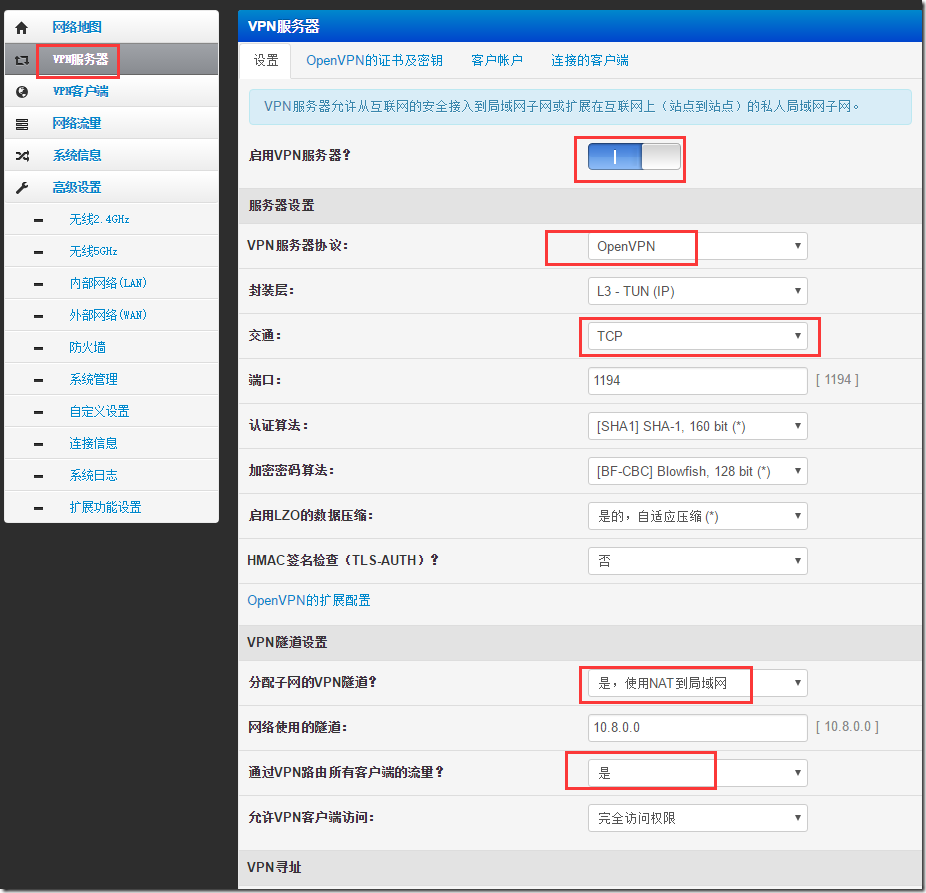
Task: Click the VPN服务器 sidebar icon
Action: (x=22, y=60)
